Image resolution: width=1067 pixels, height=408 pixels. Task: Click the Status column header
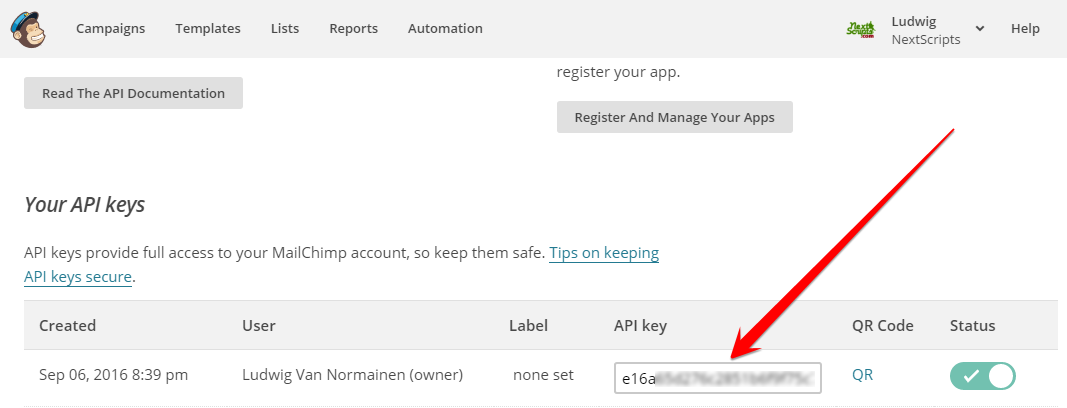tap(972, 326)
